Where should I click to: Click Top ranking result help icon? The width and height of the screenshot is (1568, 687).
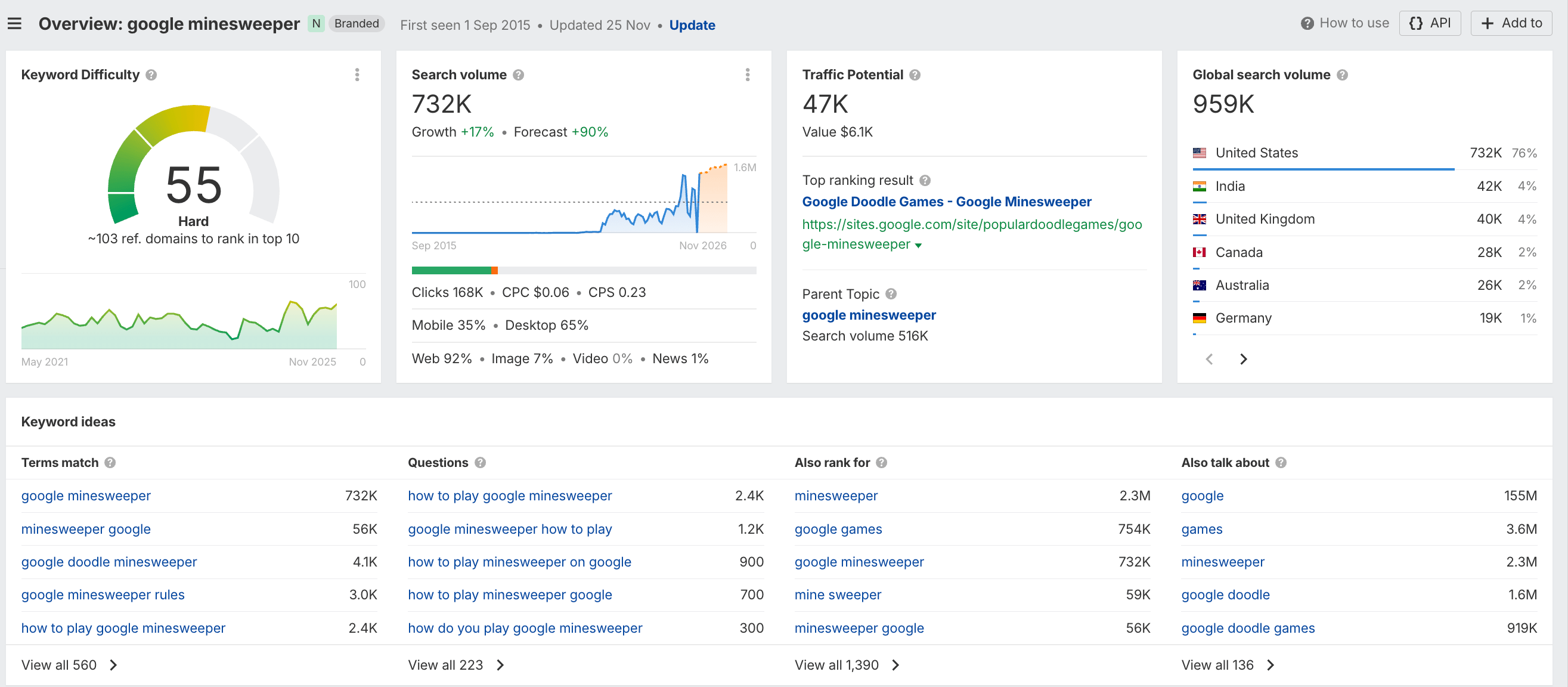pos(925,180)
